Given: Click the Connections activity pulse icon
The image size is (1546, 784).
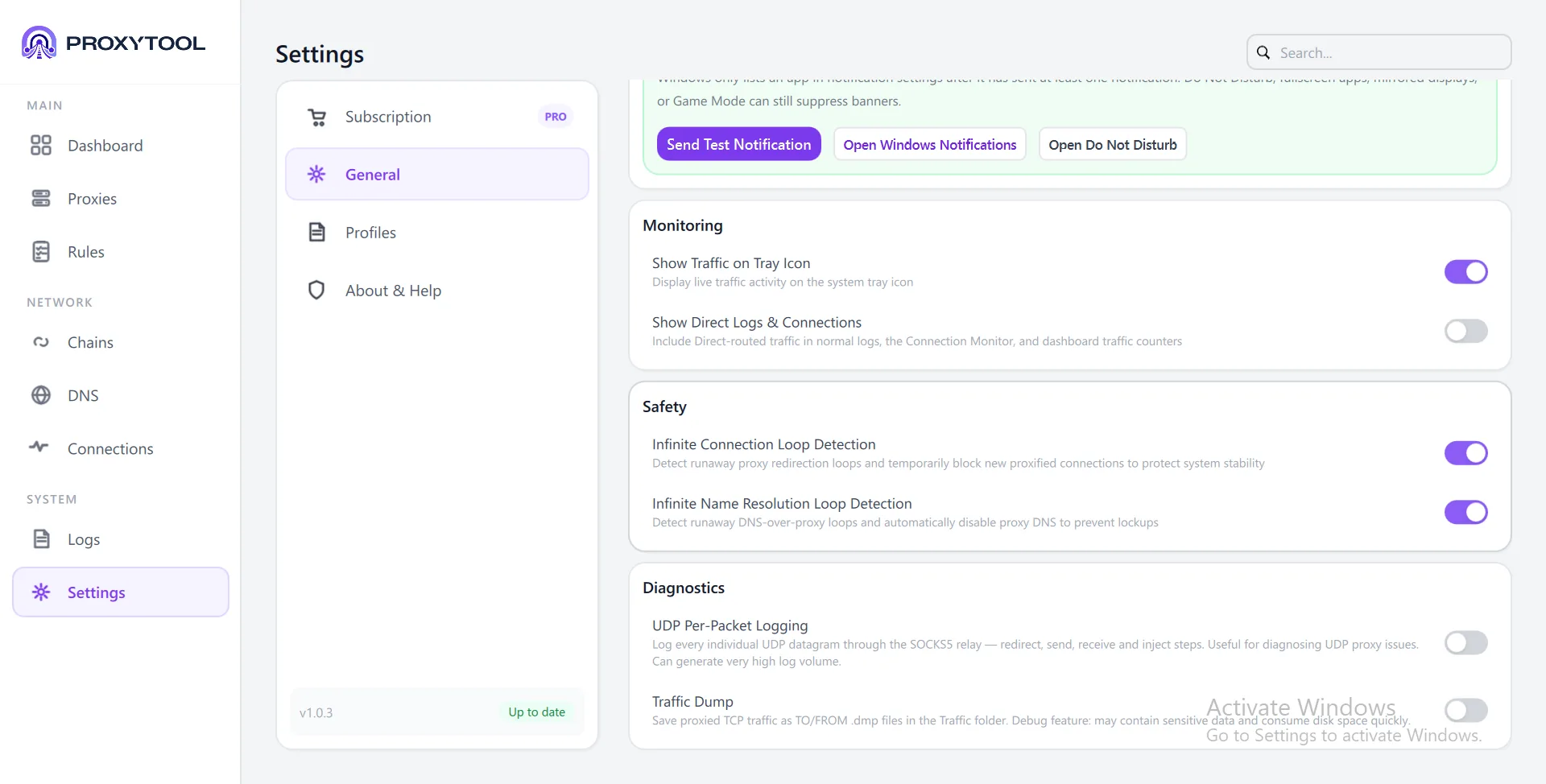Looking at the screenshot, I should click(39, 447).
